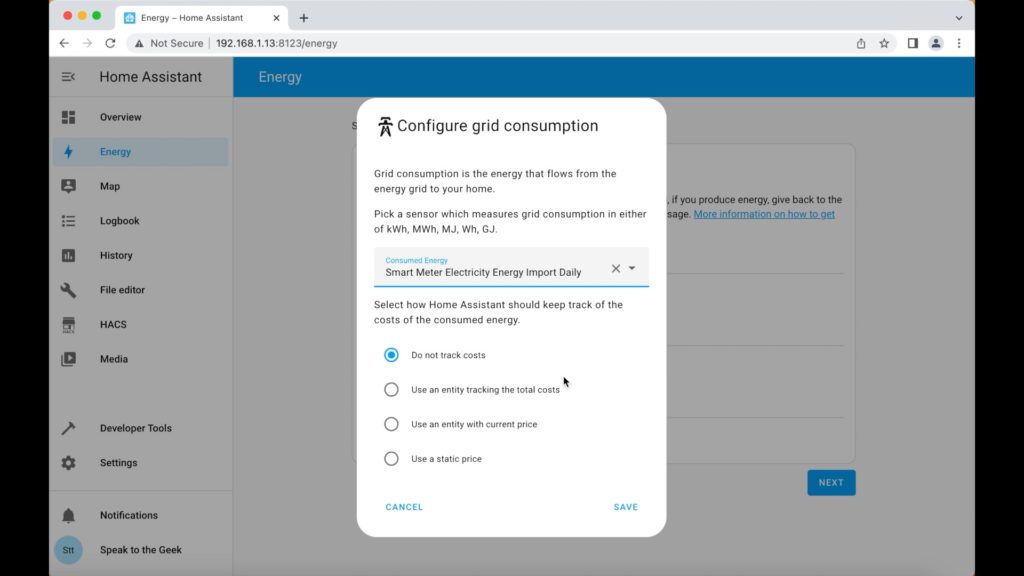Open the Map sidebar icon
The height and width of the screenshot is (576, 1024).
point(69,186)
